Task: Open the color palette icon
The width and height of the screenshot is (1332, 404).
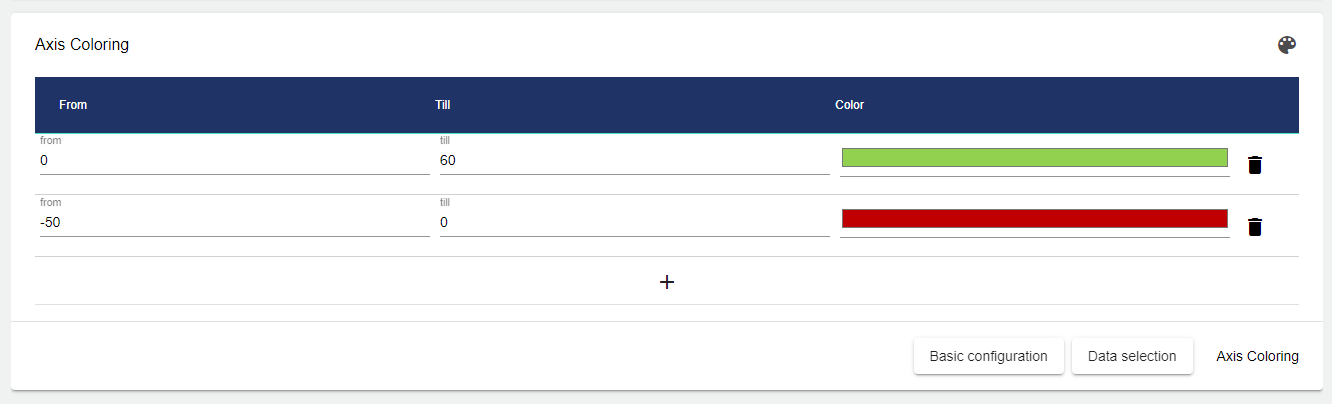Action: tap(1287, 45)
